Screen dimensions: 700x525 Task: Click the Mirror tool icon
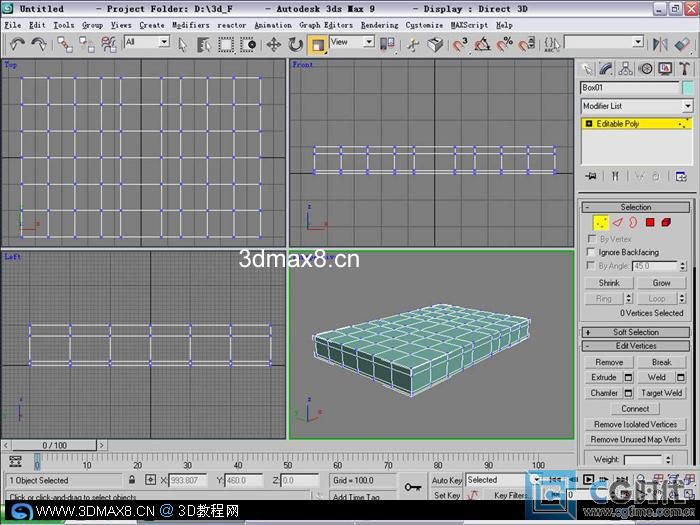[x=660, y=44]
